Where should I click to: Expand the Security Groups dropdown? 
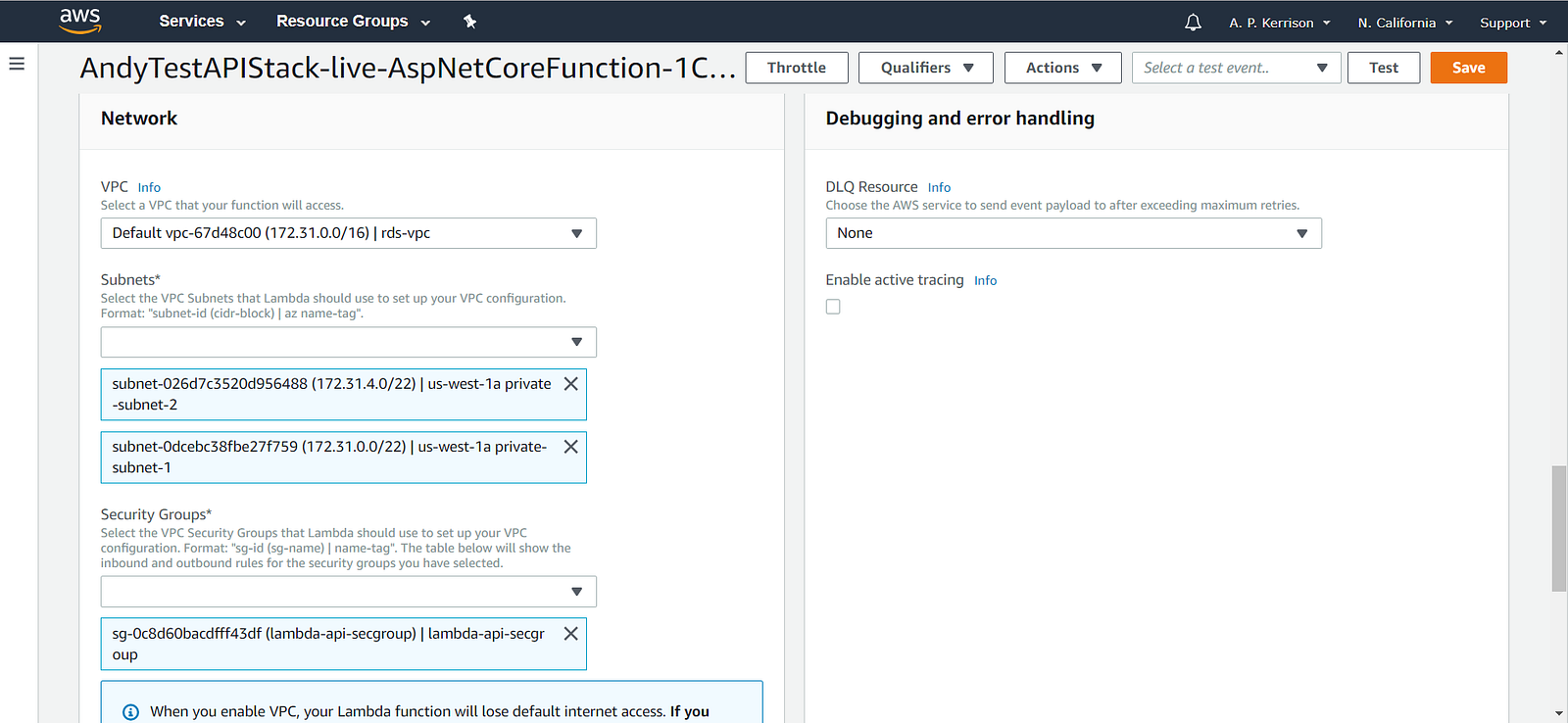tap(348, 592)
